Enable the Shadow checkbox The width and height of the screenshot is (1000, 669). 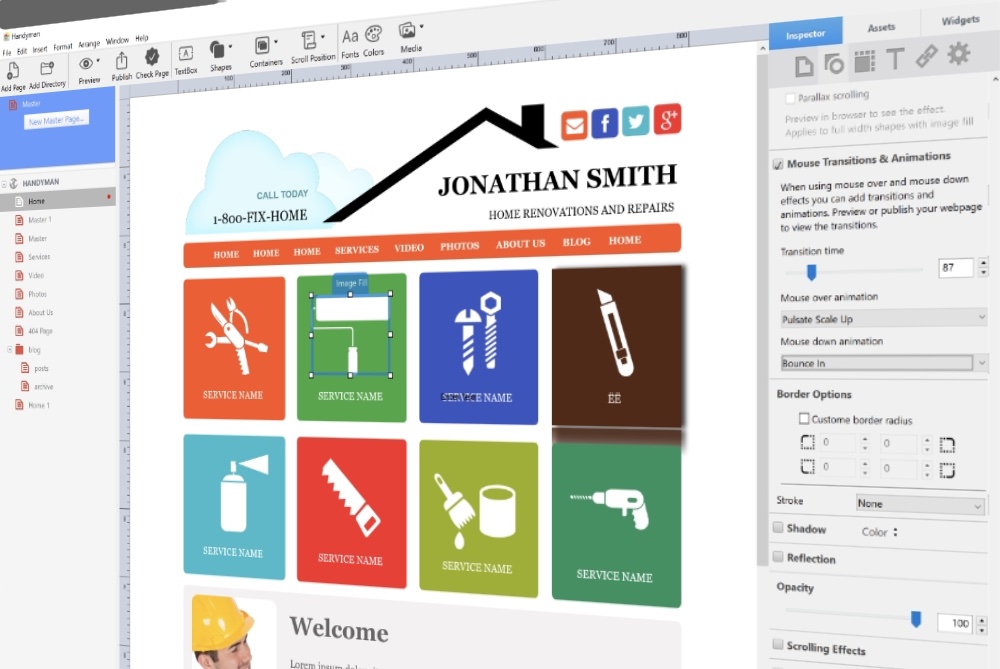pos(778,527)
